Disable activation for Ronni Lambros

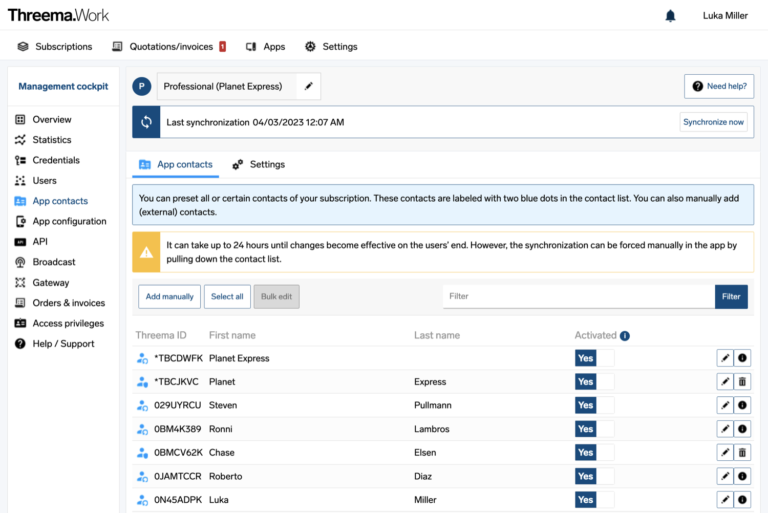tap(594, 429)
